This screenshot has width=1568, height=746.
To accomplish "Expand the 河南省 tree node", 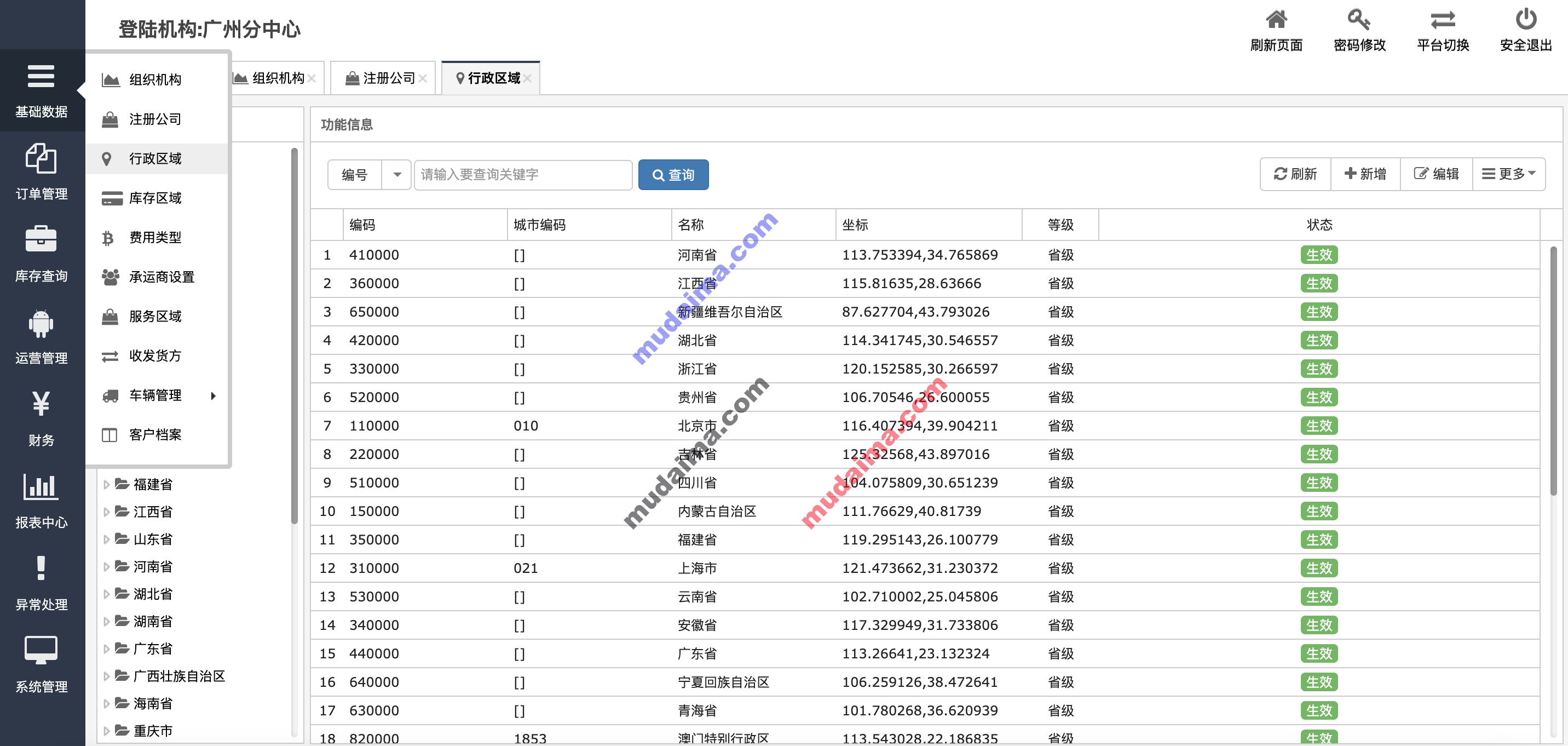I will click(x=107, y=567).
